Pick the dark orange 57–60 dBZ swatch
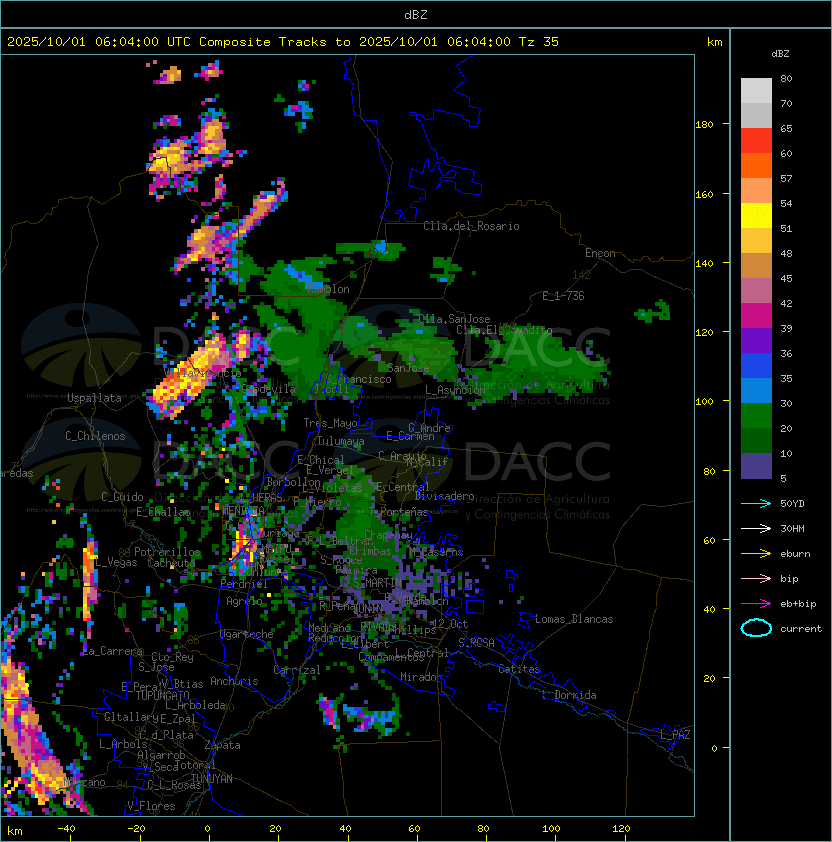832x842 pixels. [756, 165]
